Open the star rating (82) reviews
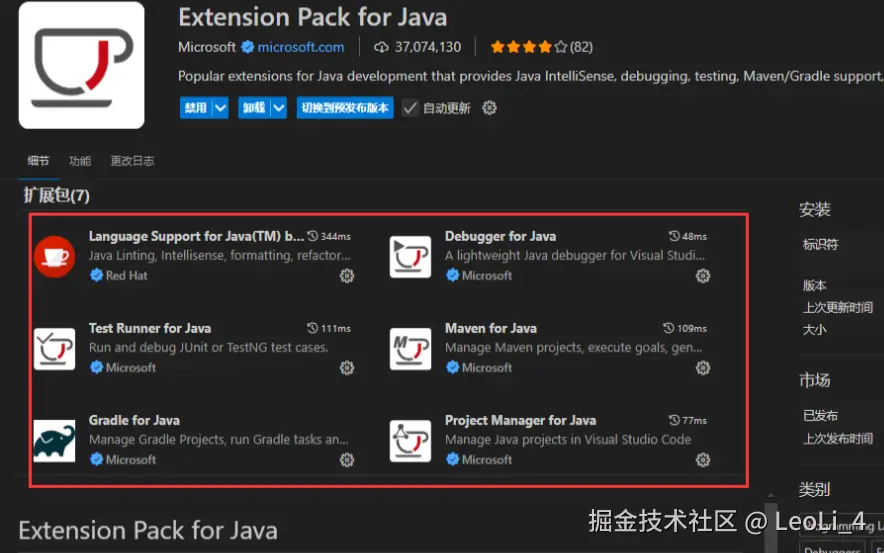 (541, 47)
